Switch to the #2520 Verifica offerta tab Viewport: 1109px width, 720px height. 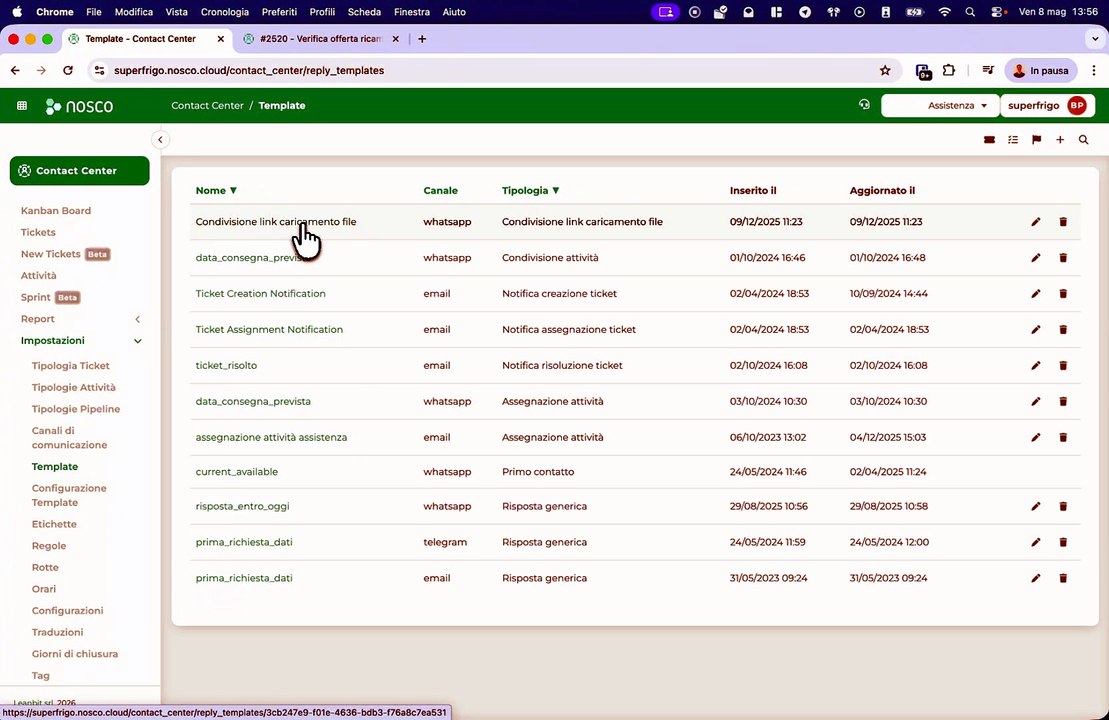point(321,39)
